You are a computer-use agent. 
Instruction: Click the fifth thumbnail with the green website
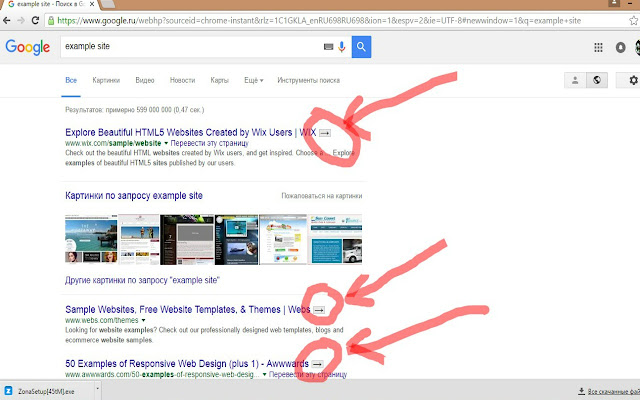(283, 239)
